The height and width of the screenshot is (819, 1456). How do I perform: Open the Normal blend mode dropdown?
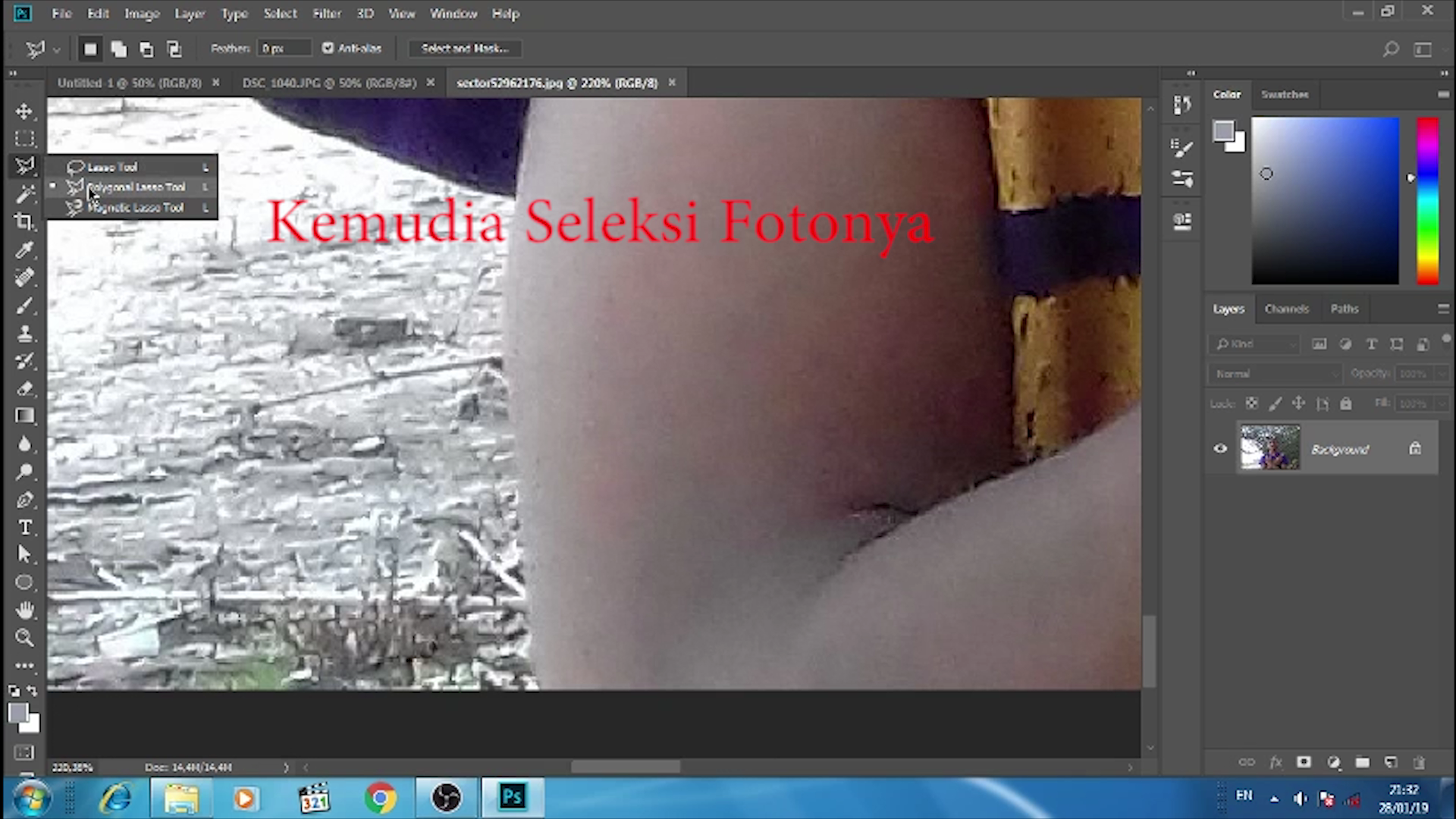pyautogui.click(x=1276, y=373)
